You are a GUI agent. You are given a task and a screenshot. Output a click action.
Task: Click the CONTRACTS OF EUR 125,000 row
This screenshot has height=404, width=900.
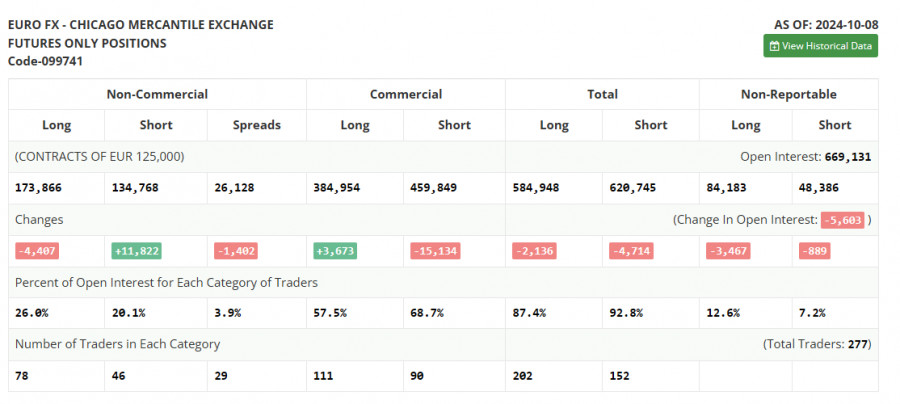coord(257,157)
